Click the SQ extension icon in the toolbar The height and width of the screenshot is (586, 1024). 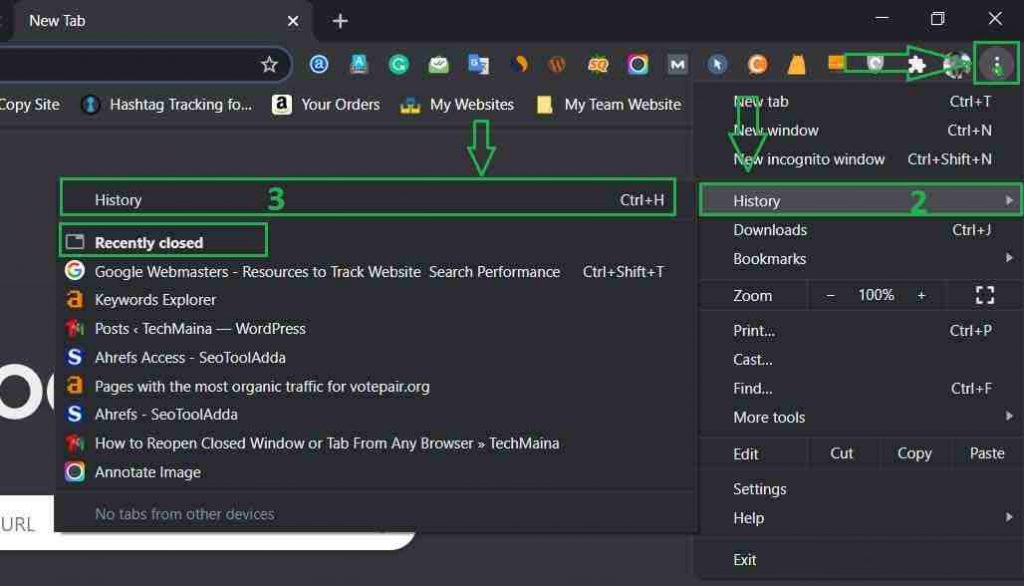point(597,64)
